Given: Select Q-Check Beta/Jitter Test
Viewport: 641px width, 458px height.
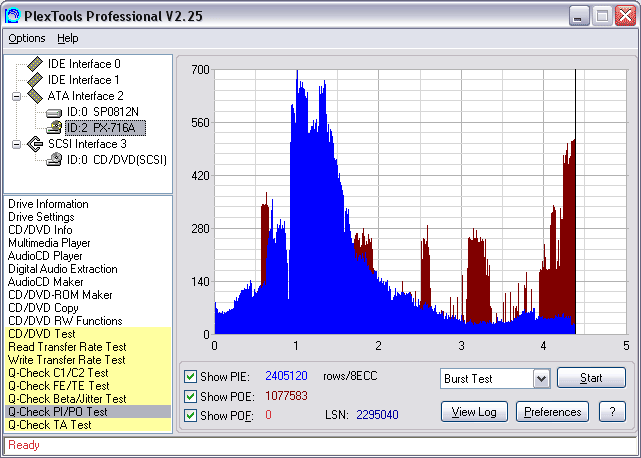Looking at the screenshot, I should (88, 399).
